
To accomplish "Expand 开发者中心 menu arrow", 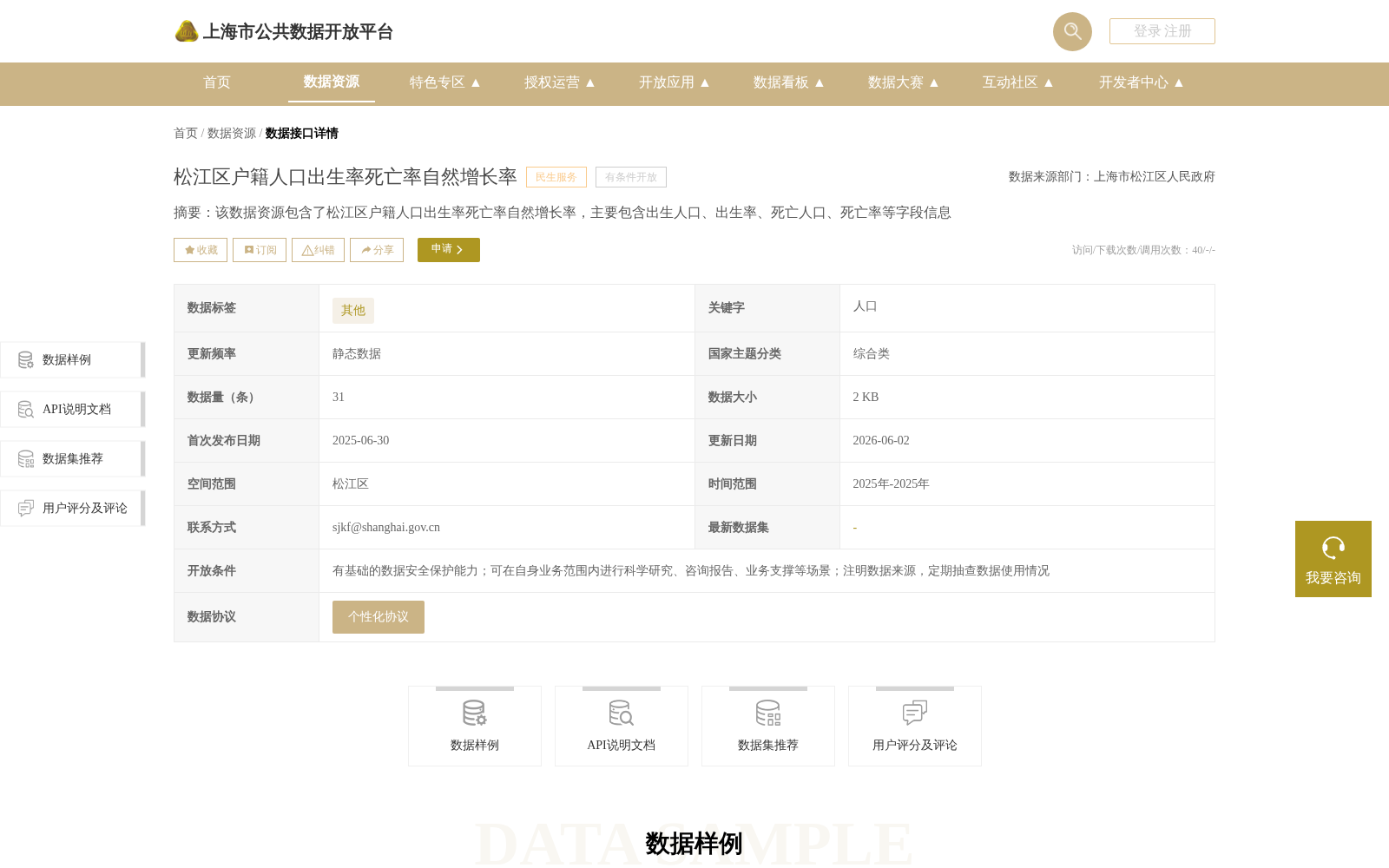I will coord(1179,82).
